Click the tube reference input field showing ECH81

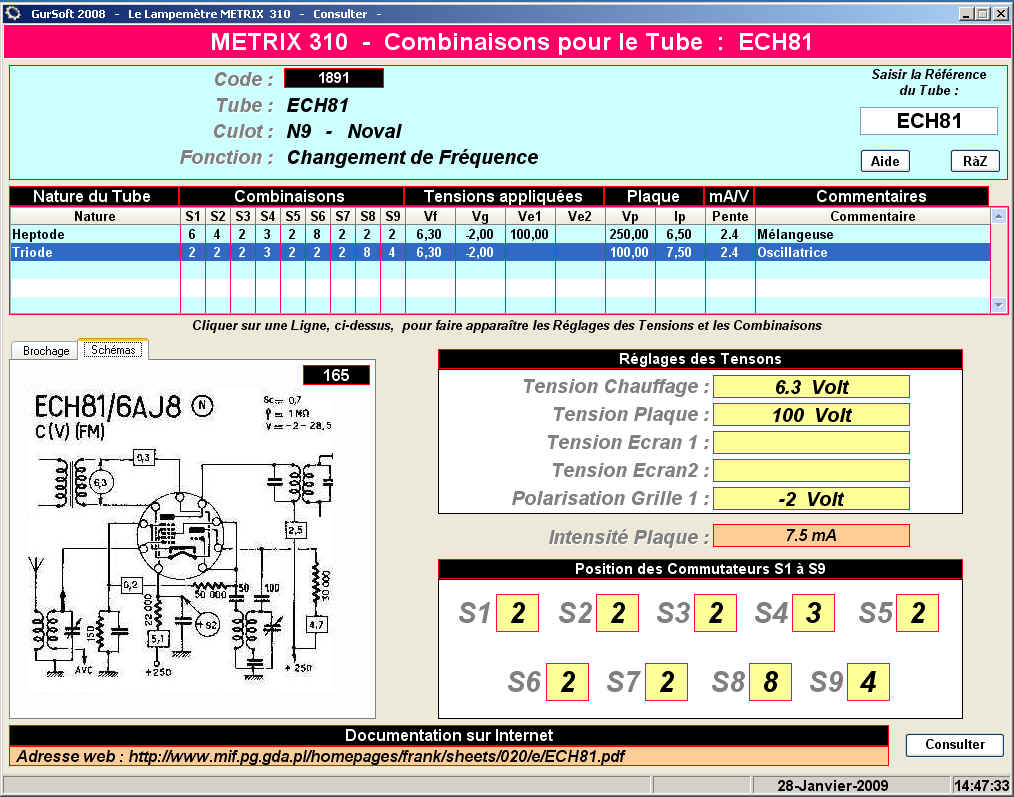pos(929,121)
